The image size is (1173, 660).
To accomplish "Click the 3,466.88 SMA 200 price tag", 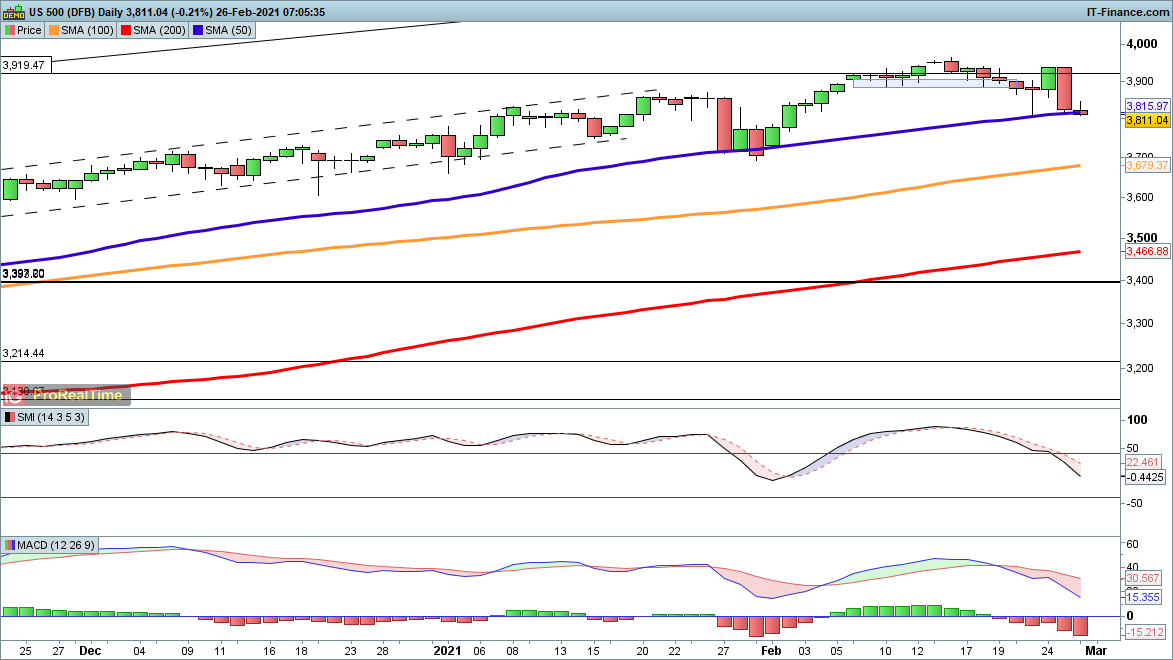I will [x=1147, y=251].
